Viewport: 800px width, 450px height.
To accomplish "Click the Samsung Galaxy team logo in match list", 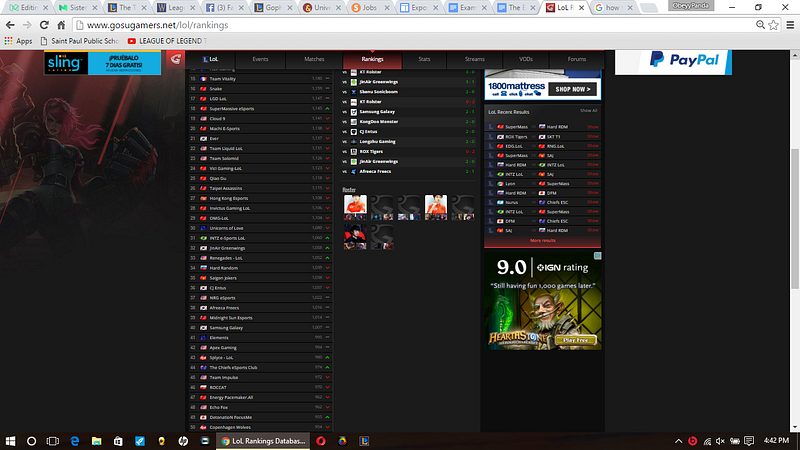I will [354, 112].
